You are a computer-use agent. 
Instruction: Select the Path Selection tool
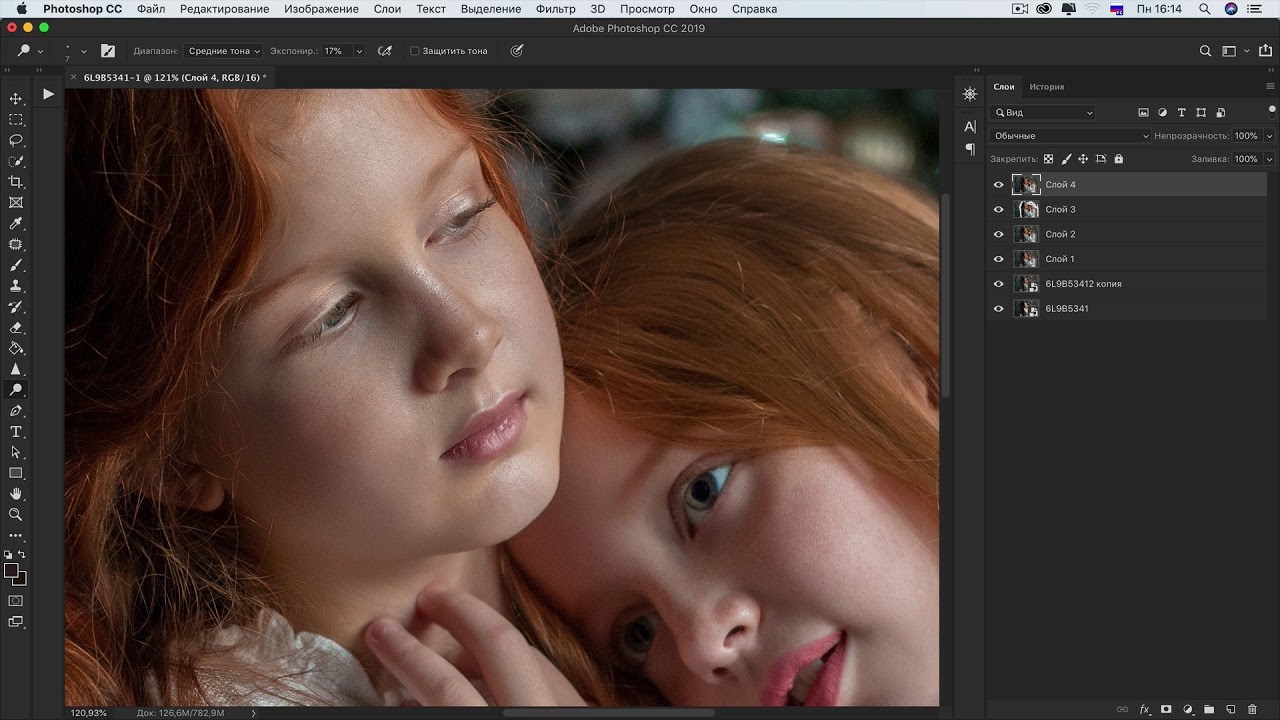[x=16, y=452]
